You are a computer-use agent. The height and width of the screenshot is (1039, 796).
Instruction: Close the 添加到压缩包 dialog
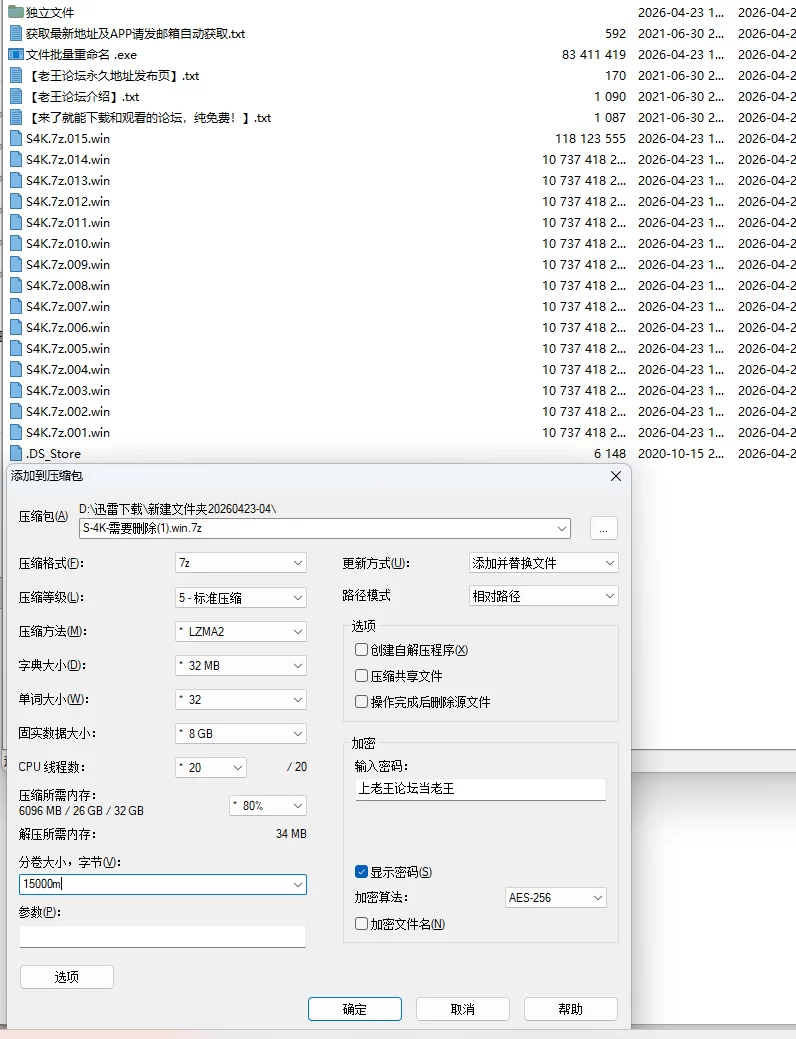[x=616, y=476]
